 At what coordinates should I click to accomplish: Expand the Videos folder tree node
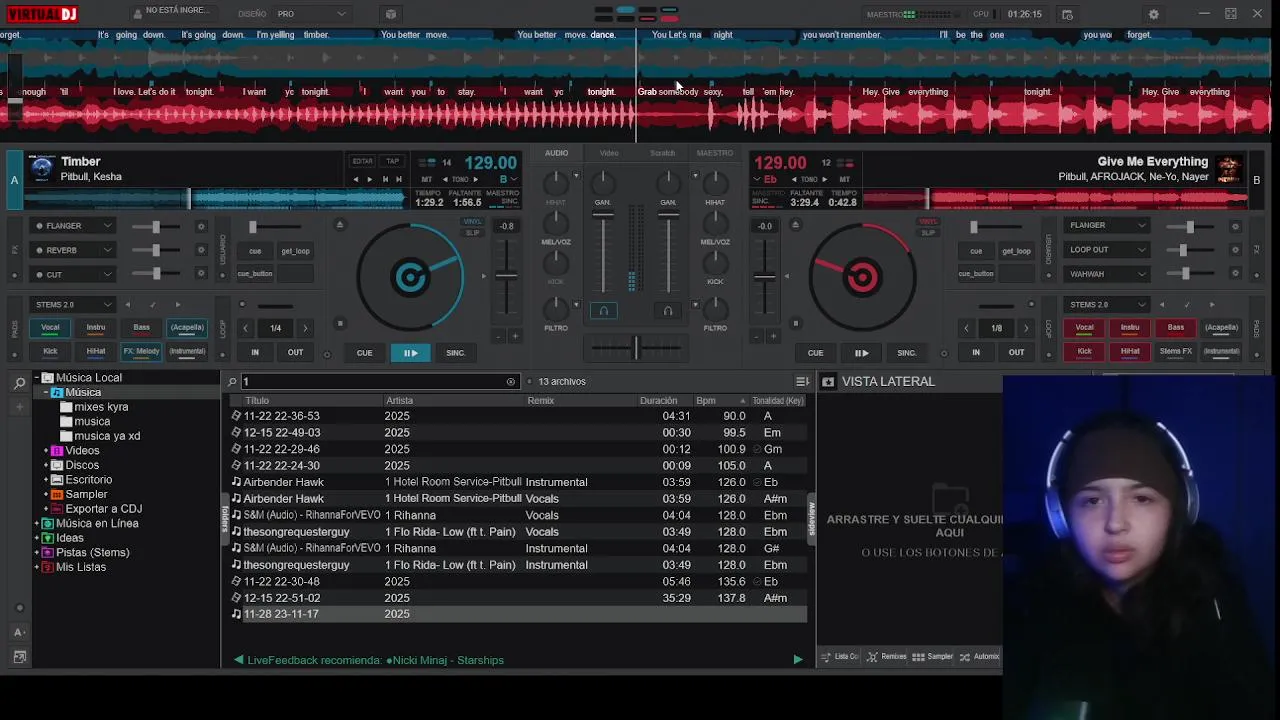point(47,451)
